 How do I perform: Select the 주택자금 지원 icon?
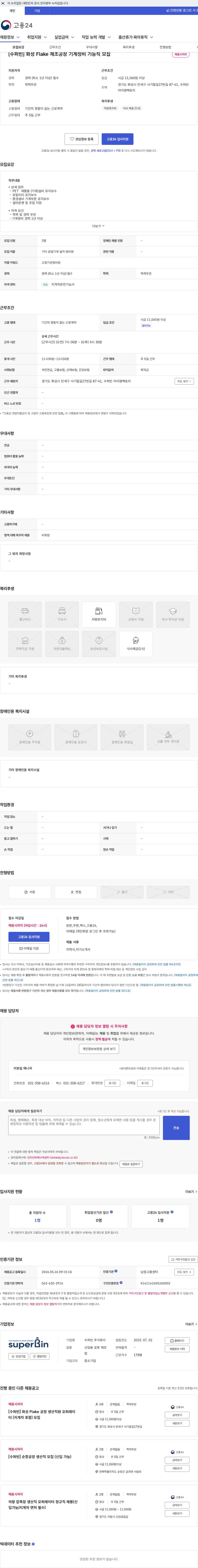click(25, 644)
